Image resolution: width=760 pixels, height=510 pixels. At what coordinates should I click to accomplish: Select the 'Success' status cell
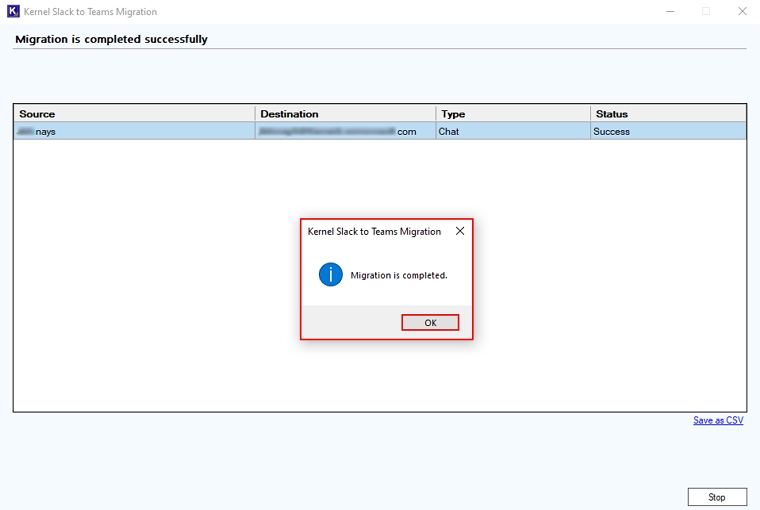click(x=668, y=131)
